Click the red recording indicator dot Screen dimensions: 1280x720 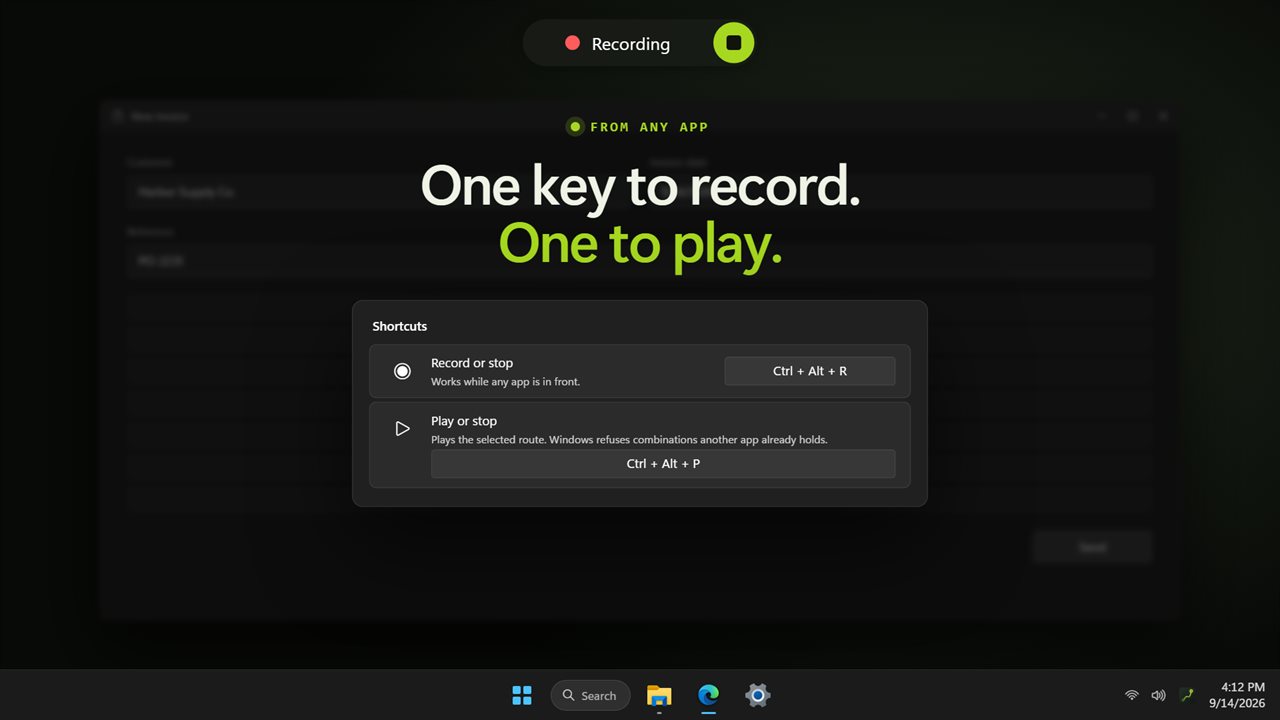click(572, 43)
